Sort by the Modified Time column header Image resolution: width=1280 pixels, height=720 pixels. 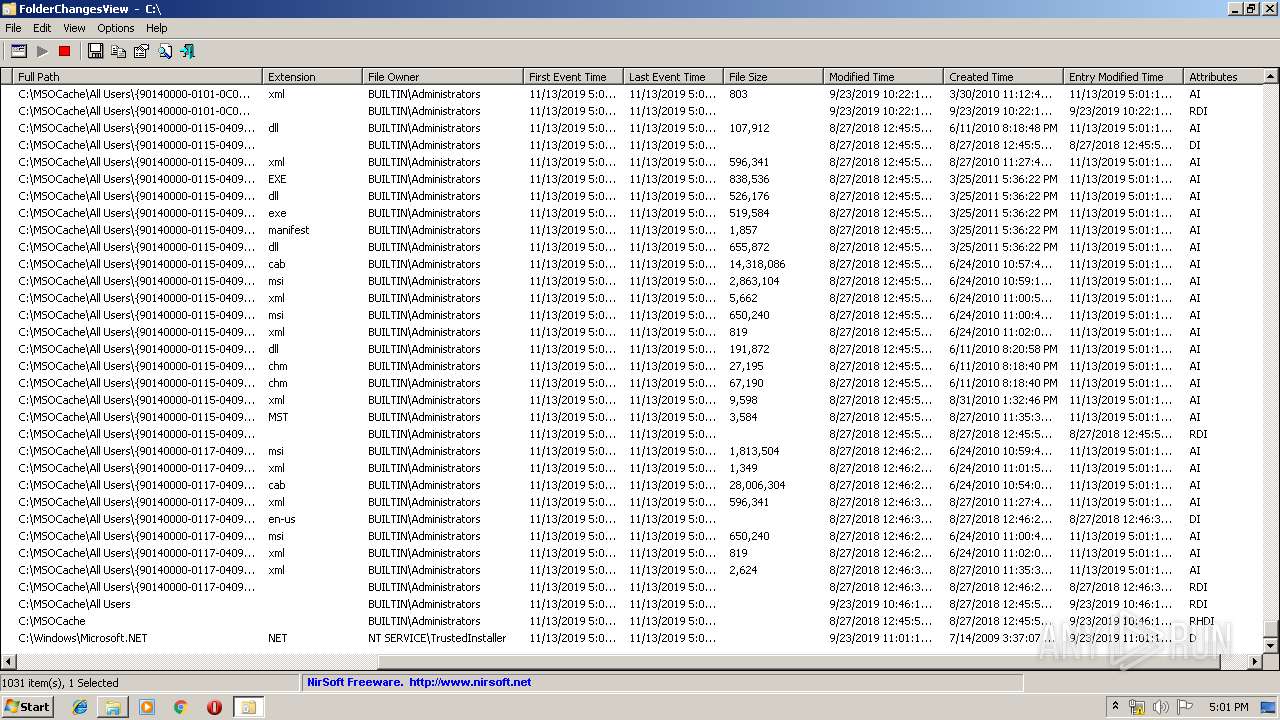pyautogui.click(x=884, y=77)
